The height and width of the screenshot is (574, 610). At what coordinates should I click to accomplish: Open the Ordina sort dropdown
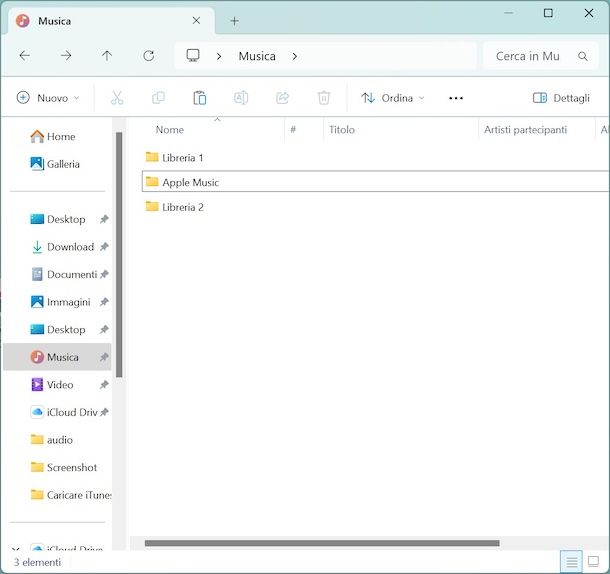coord(393,98)
